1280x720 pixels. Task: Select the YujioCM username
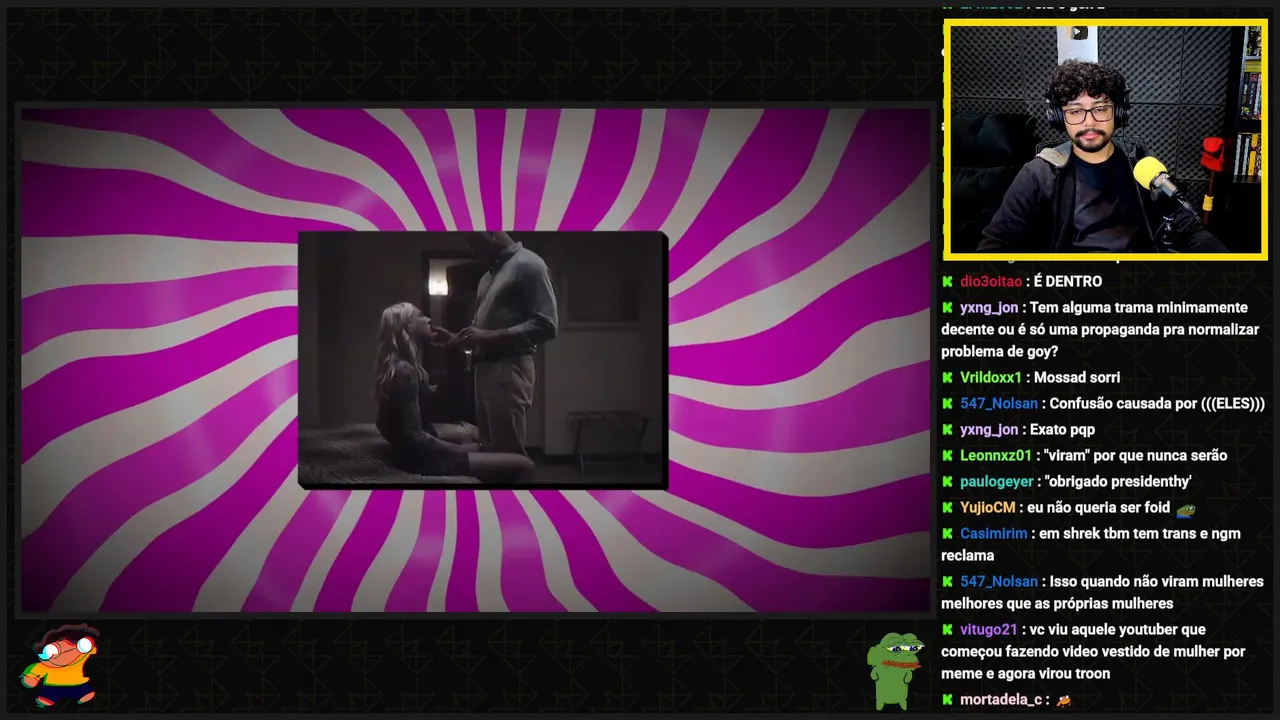tap(987, 508)
